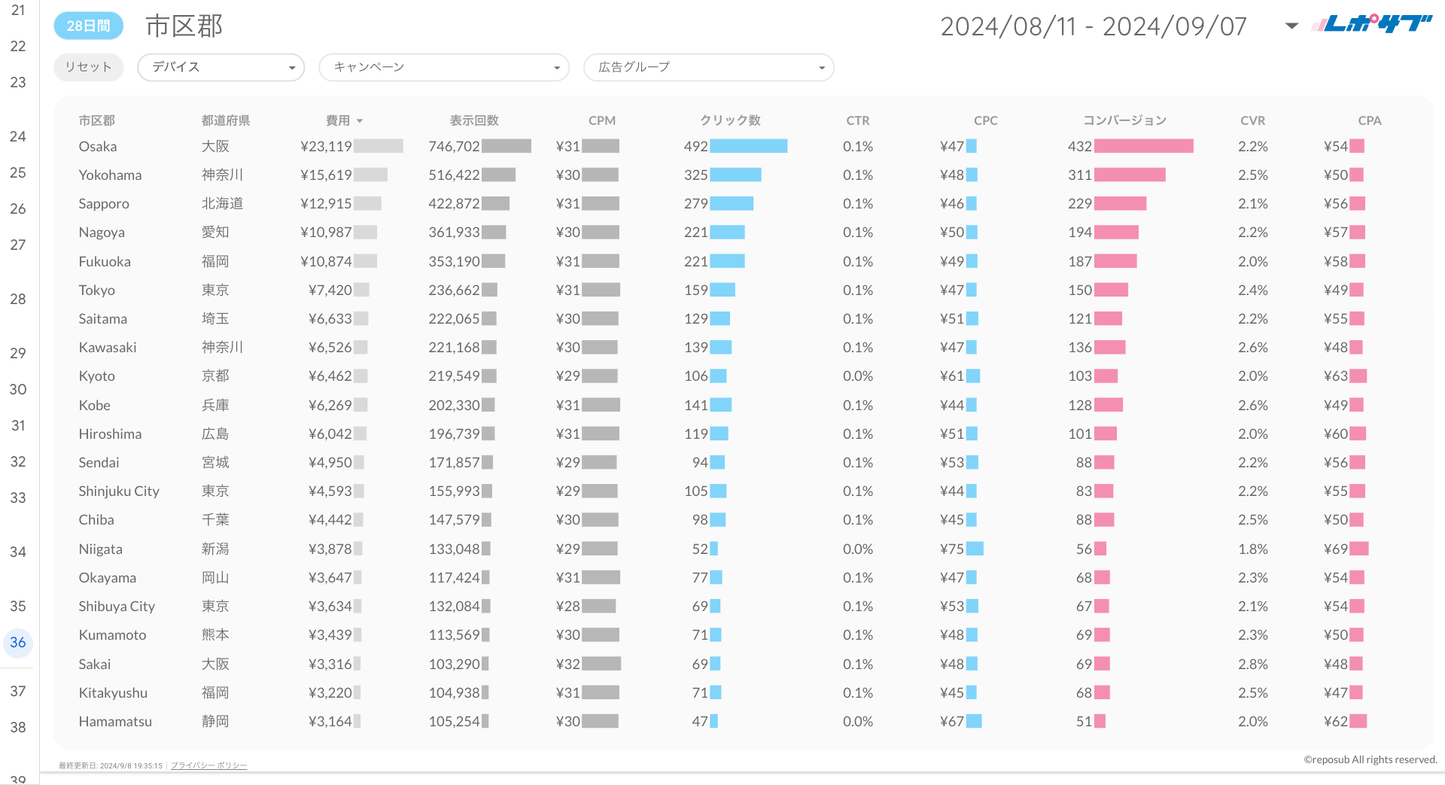Click the CPA column header
This screenshot has width=1445, height=785.
[1369, 120]
